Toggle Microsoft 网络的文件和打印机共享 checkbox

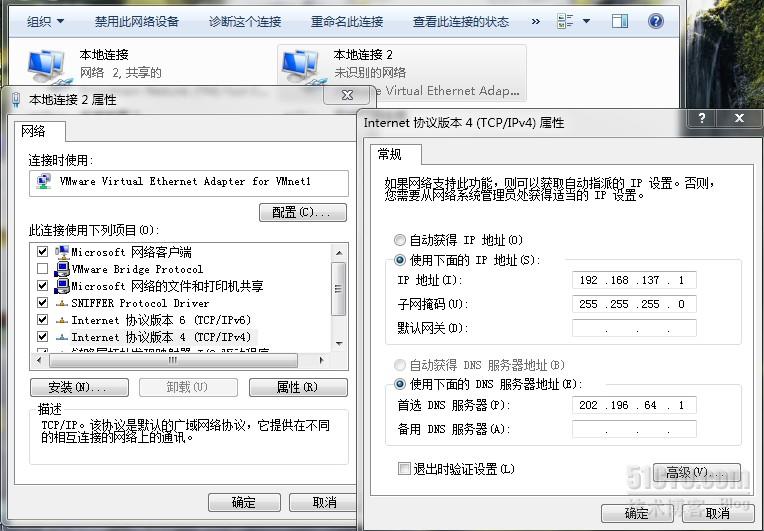coord(42,285)
